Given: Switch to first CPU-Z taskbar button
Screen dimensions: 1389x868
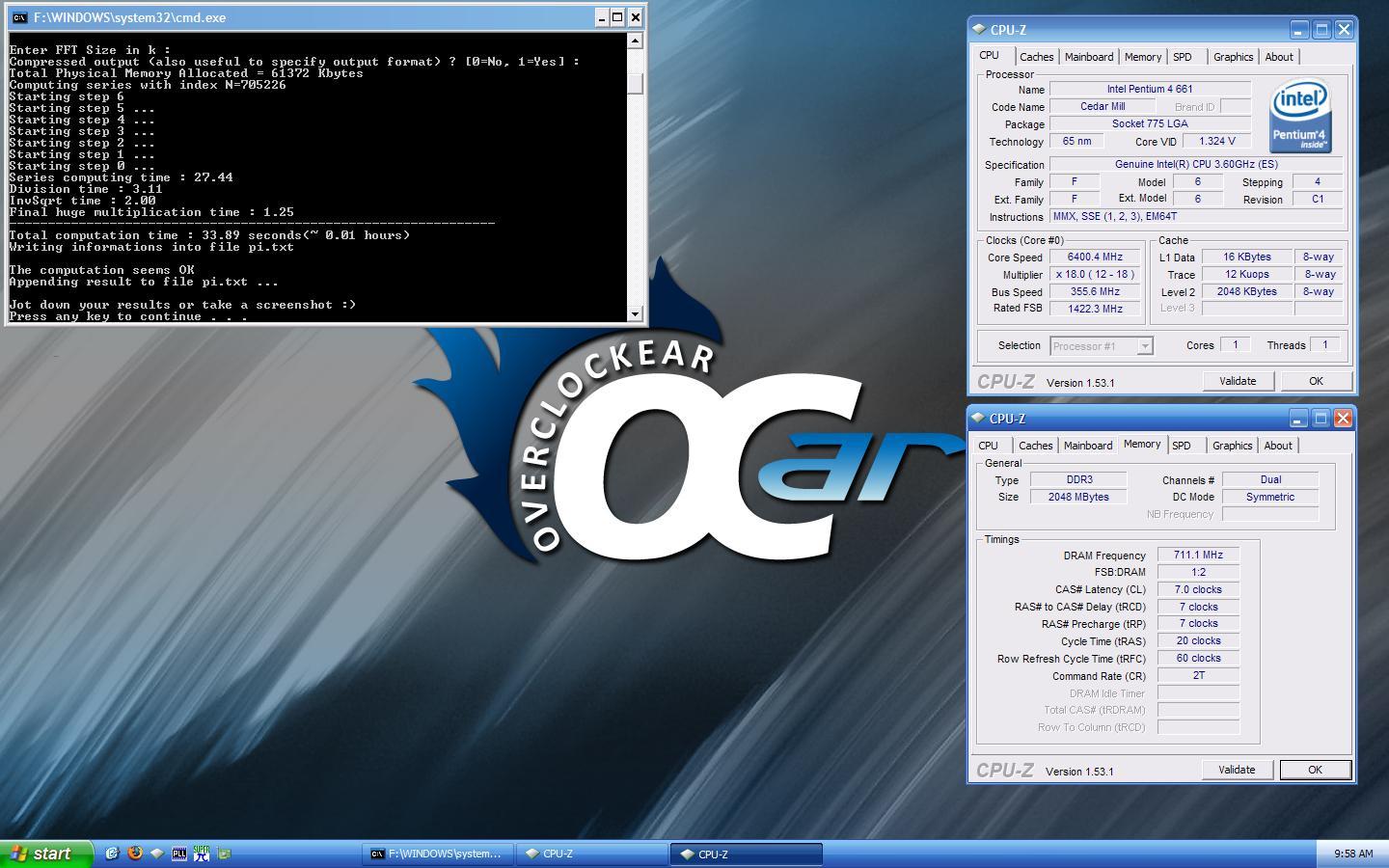Looking at the screenshot, I should pyautogui.click(x=592, y=854).
